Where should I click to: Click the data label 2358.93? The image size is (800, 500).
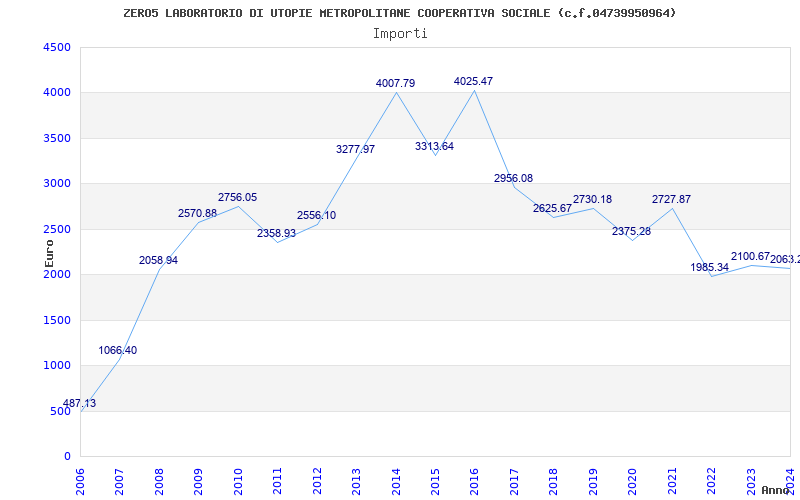pyautogui.click(x=277, y=234)
